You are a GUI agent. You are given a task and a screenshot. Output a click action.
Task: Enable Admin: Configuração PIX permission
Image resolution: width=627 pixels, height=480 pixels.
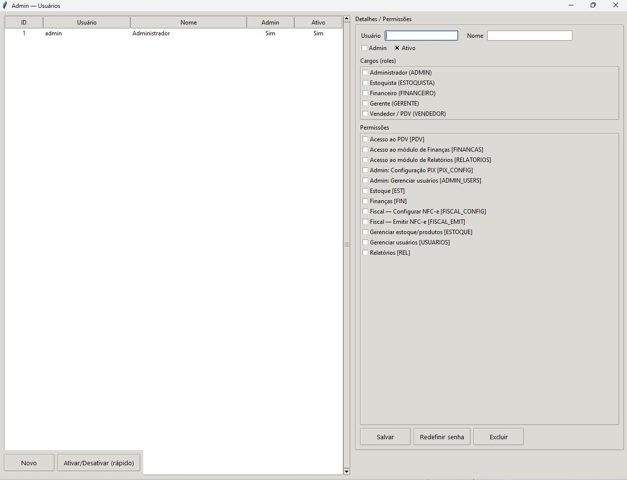point(366,170)
